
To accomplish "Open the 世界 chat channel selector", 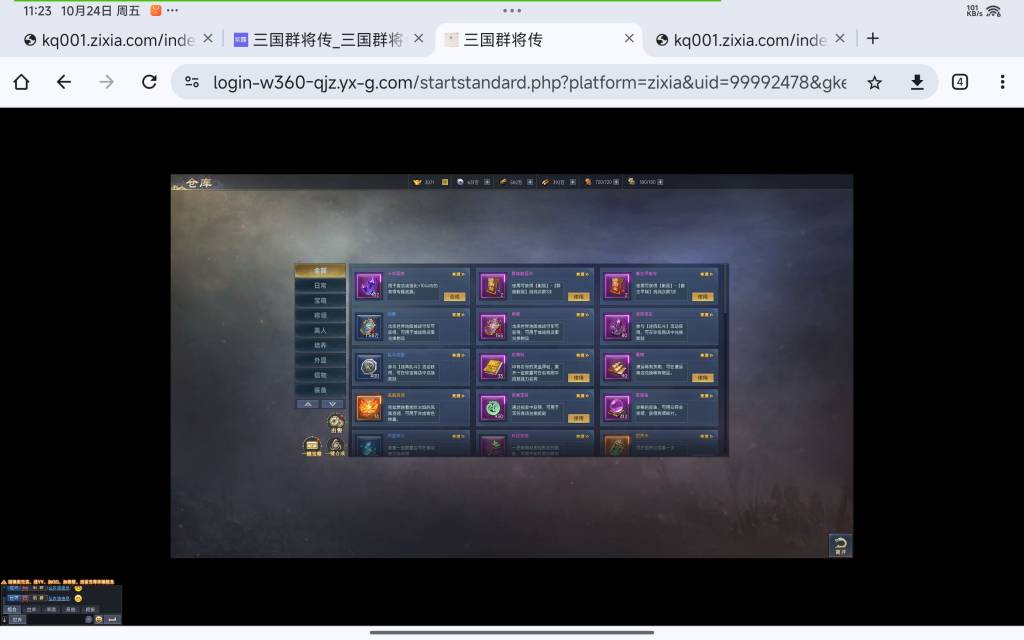I will (17, 620).
